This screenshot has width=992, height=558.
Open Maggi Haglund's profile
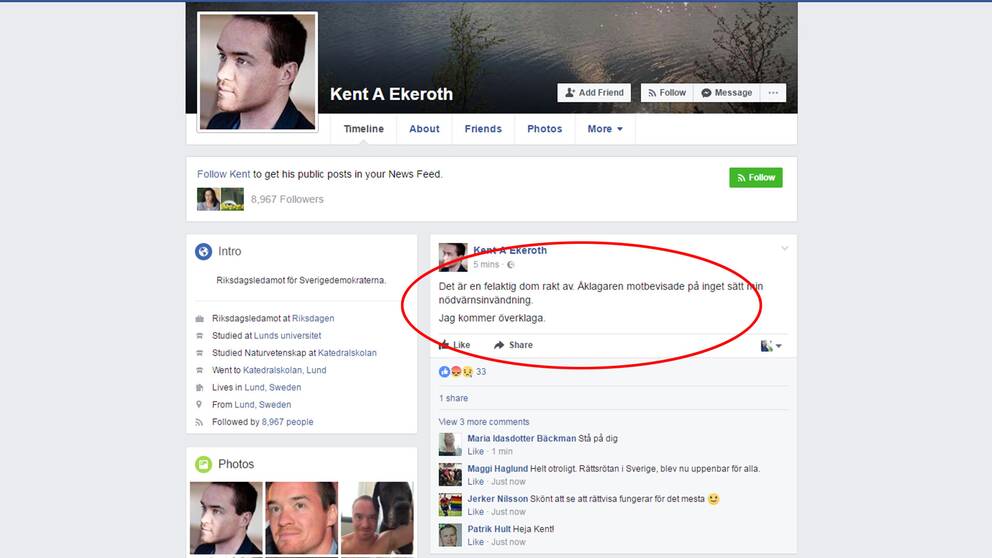497,469
